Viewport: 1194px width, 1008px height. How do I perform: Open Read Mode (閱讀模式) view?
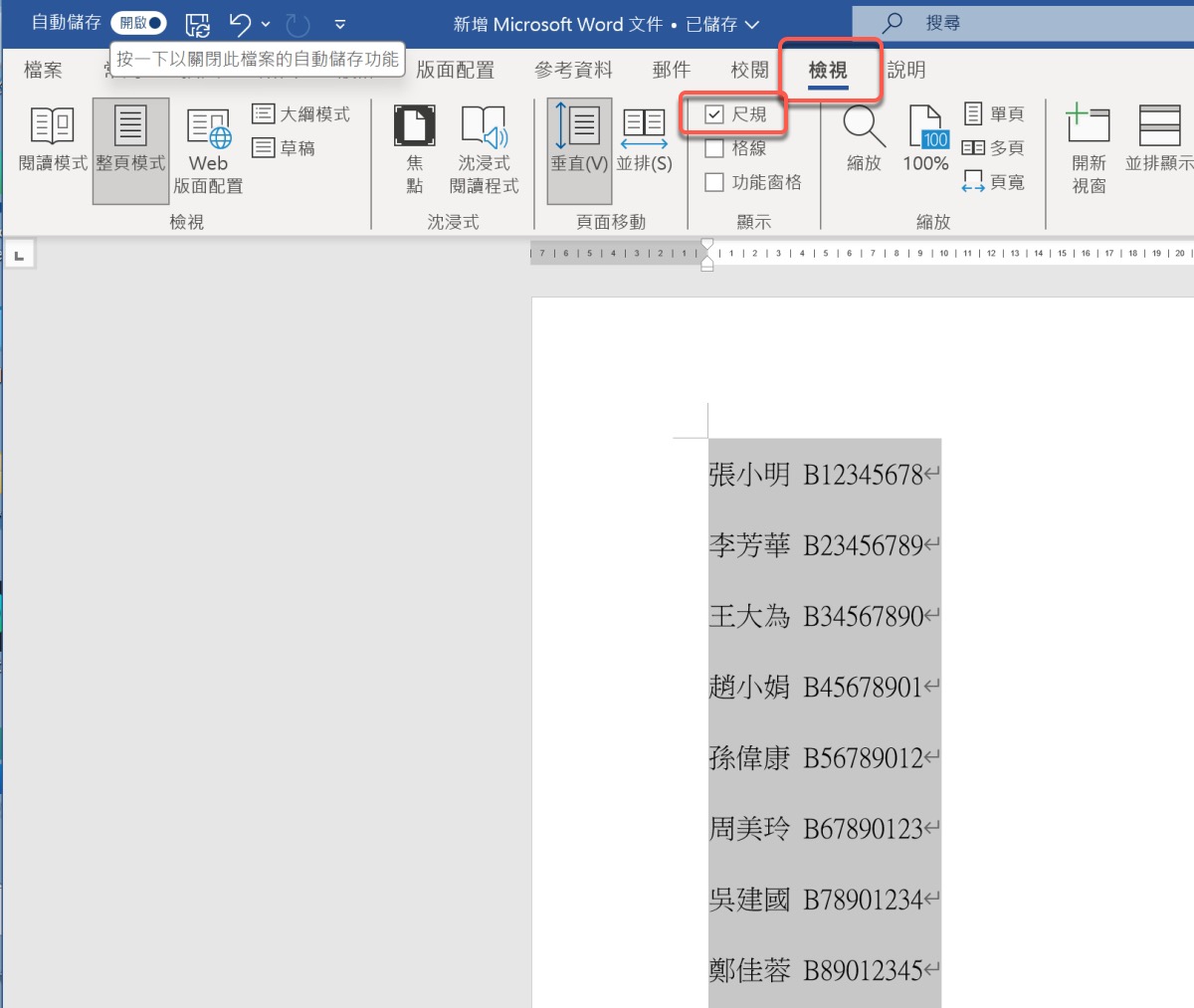[53, 139]
